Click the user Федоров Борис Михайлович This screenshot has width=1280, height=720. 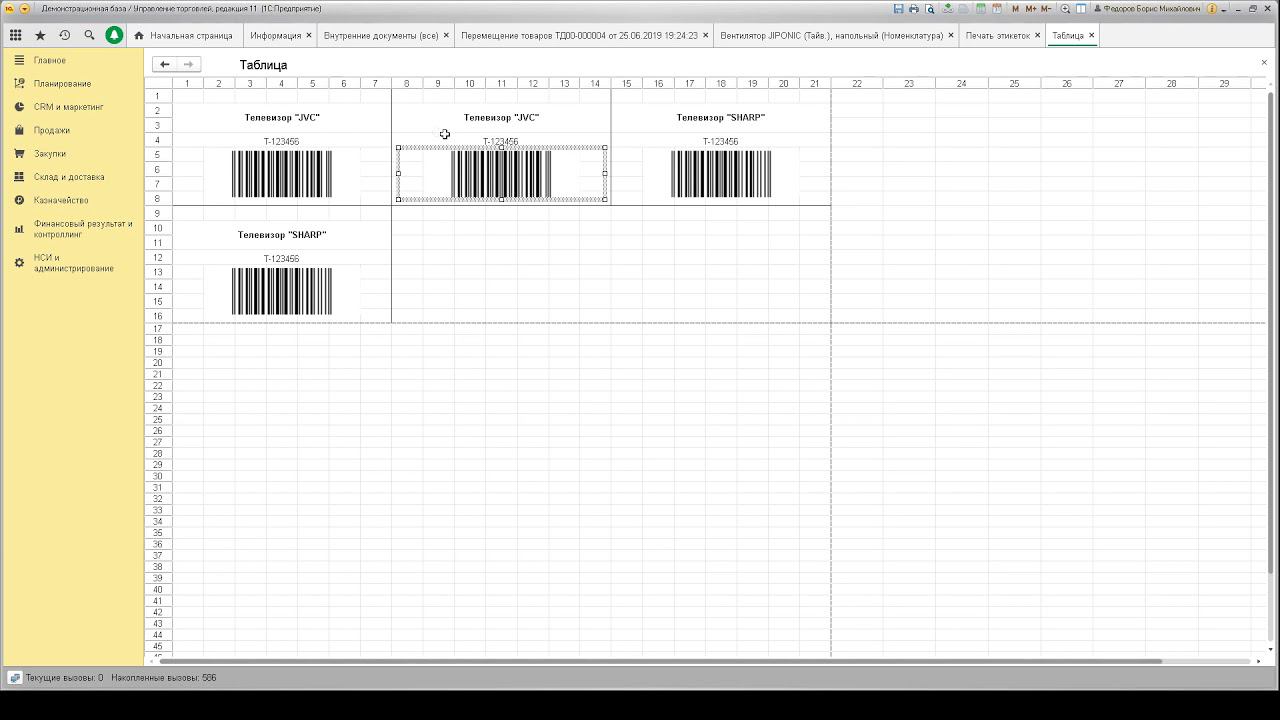[1148, 8]
